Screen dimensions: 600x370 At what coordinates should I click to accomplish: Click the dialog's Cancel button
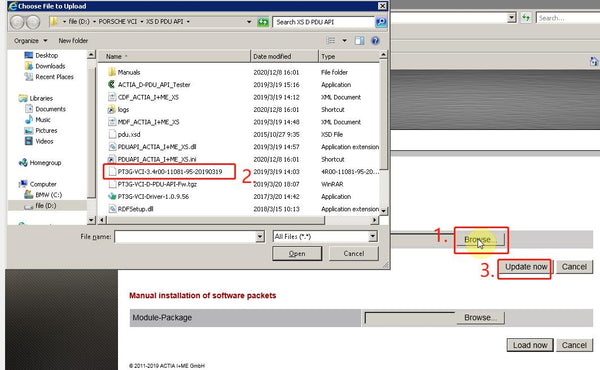click(354, 254)
